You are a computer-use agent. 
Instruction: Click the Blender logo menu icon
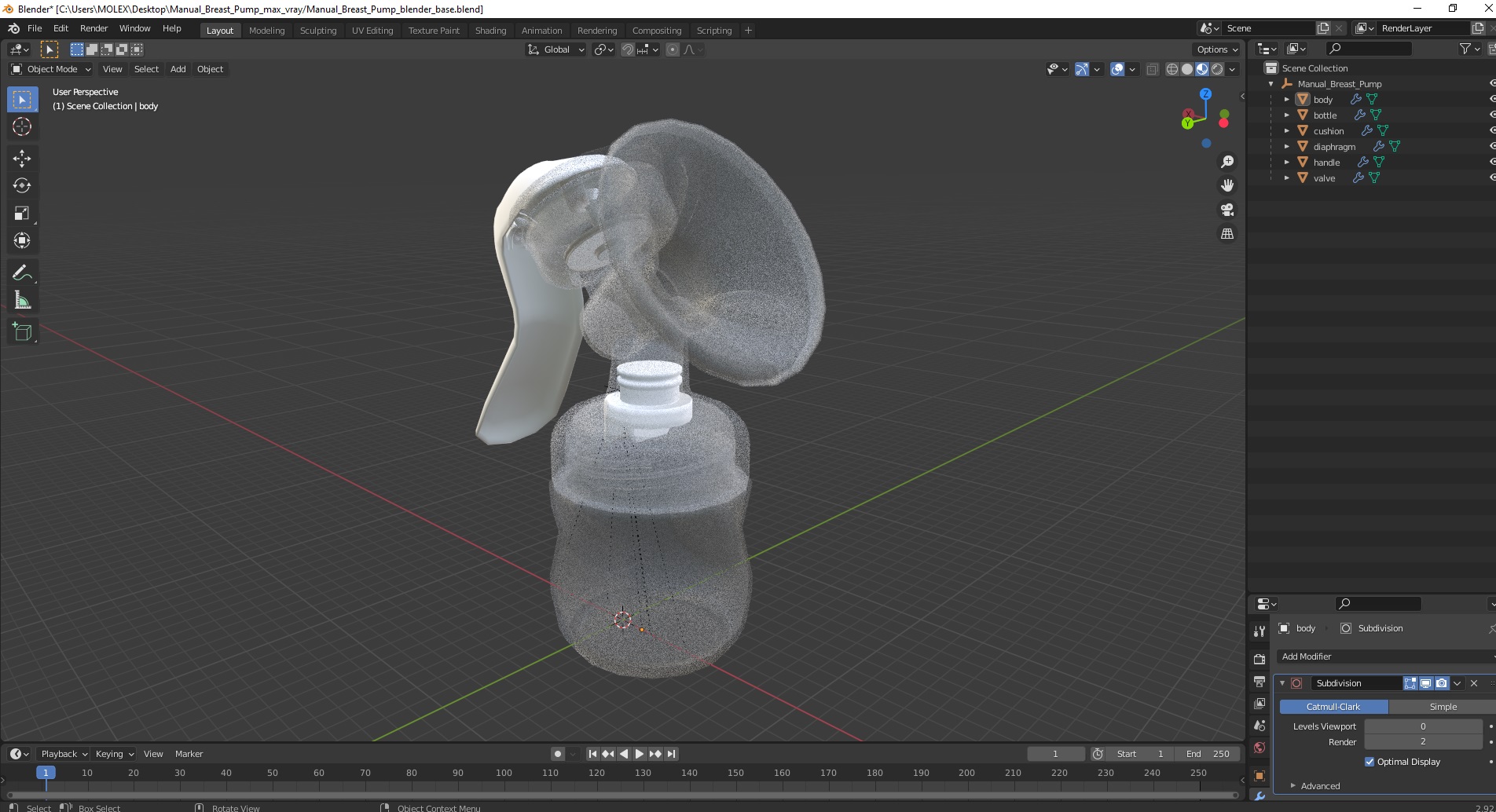coord(13,28)
